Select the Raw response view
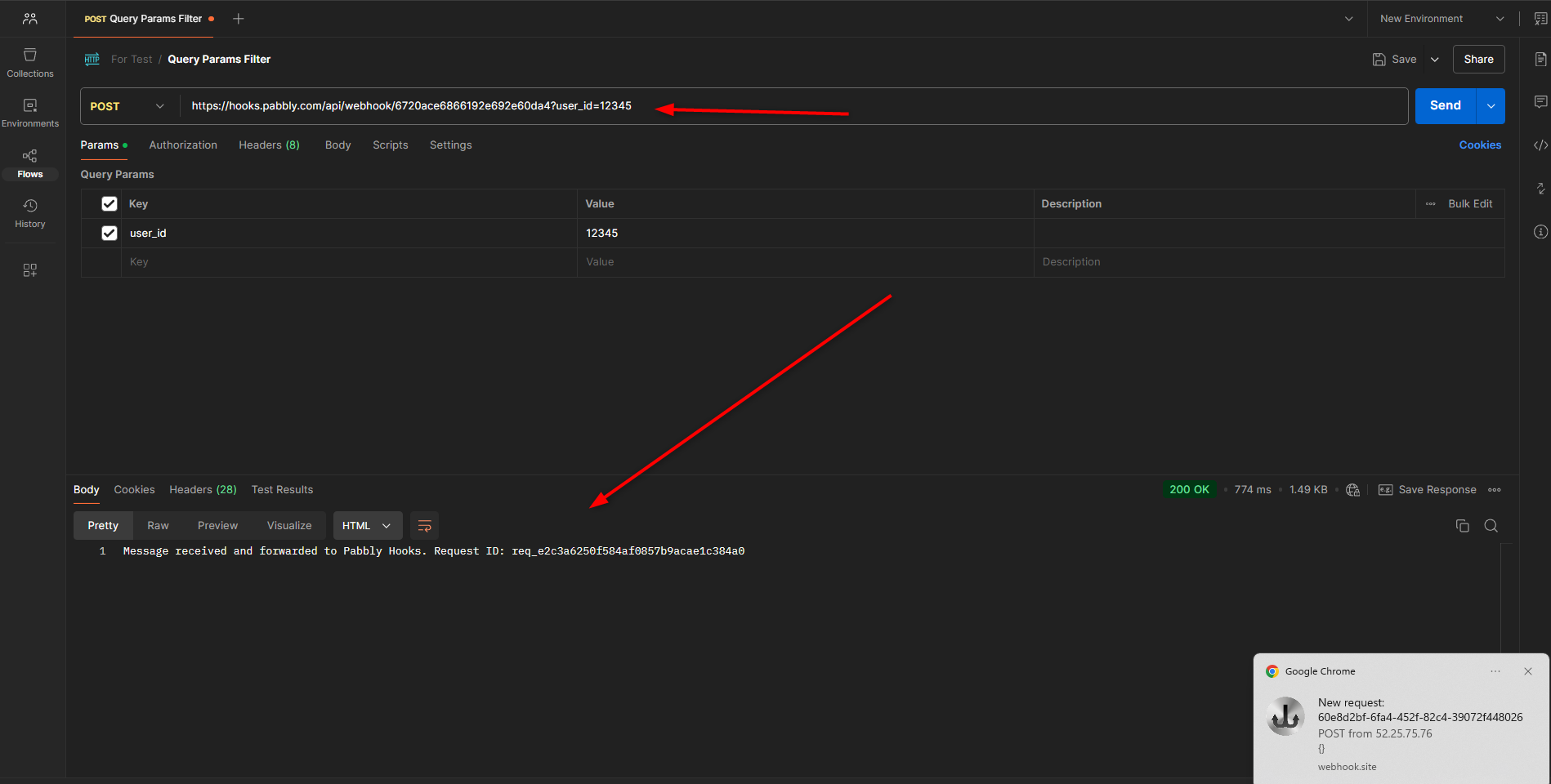Screen dimensions: 1551x784 click(159, 526)
